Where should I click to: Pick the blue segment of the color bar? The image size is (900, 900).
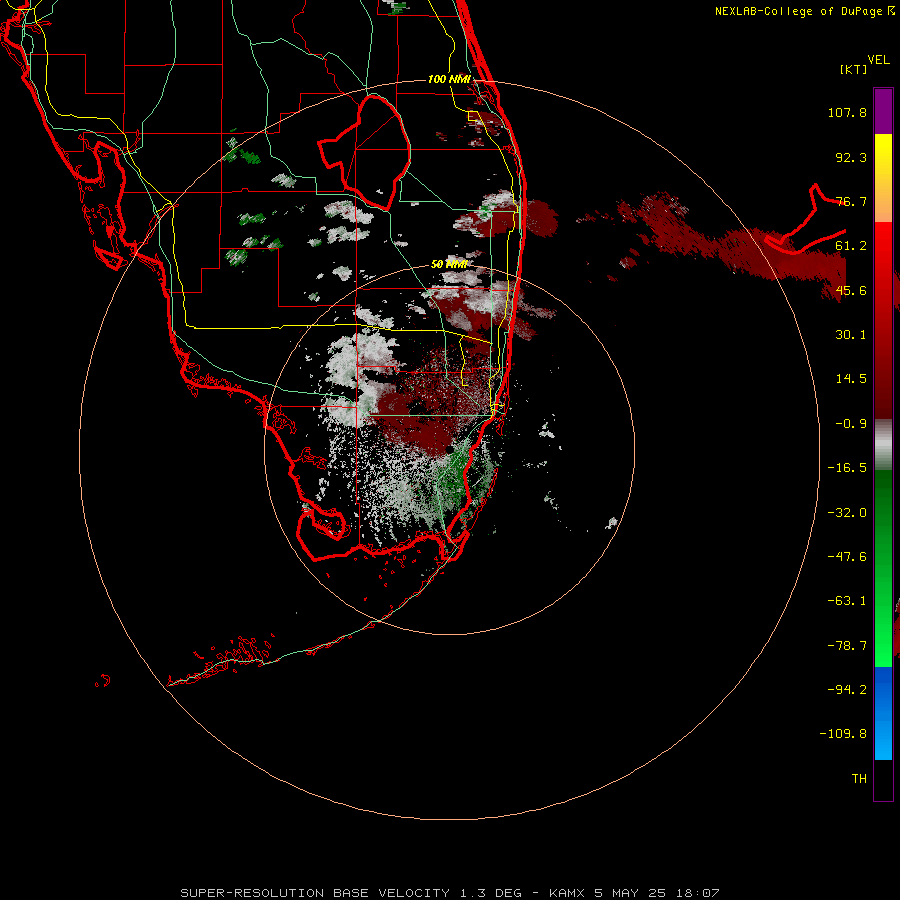883,713
